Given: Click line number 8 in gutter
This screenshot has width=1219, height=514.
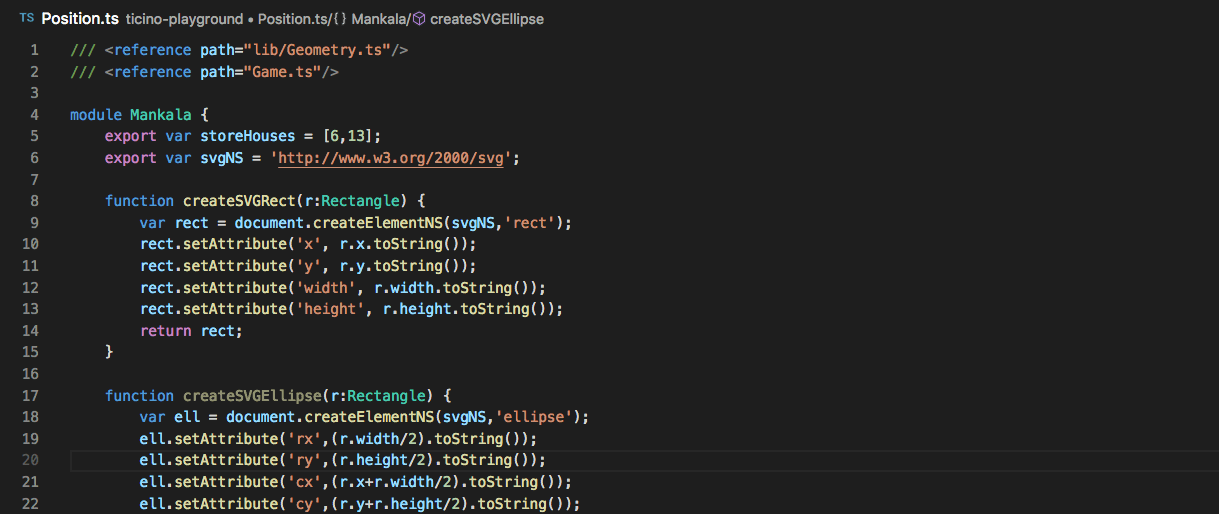Looking at the screenshot, I should point(35,201).
